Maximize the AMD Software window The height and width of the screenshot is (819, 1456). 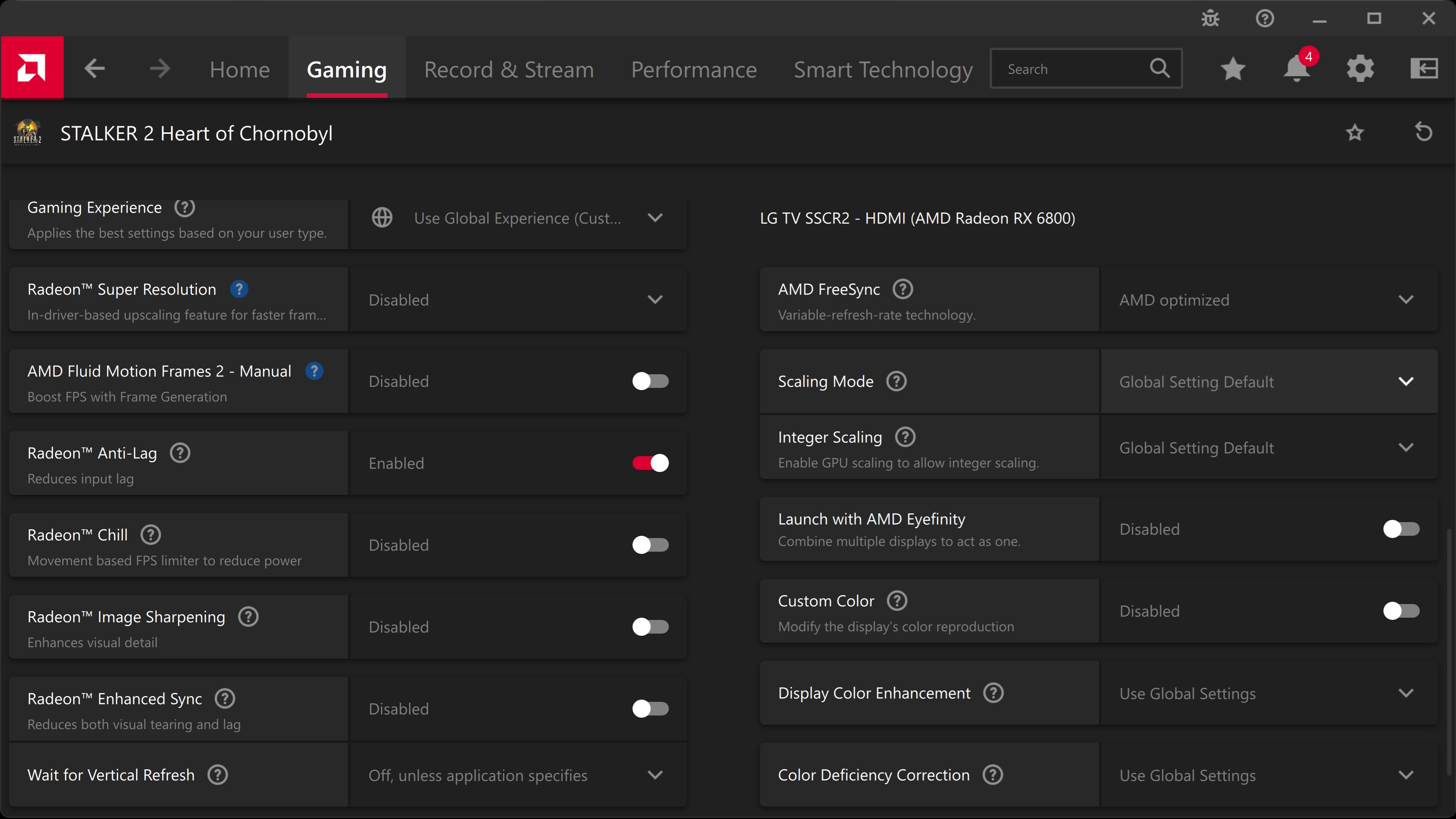[x=1374, y=19]
